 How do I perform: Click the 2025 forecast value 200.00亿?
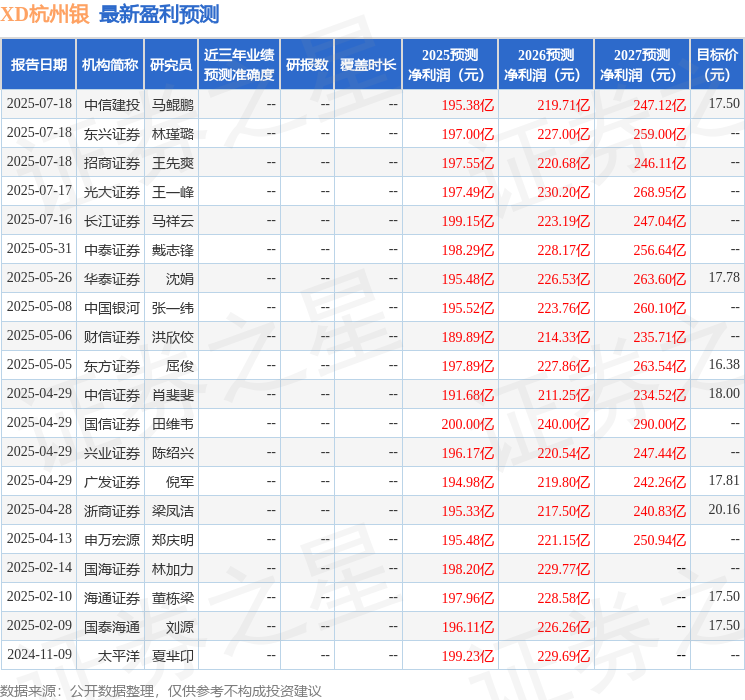(x=468, y=424)
